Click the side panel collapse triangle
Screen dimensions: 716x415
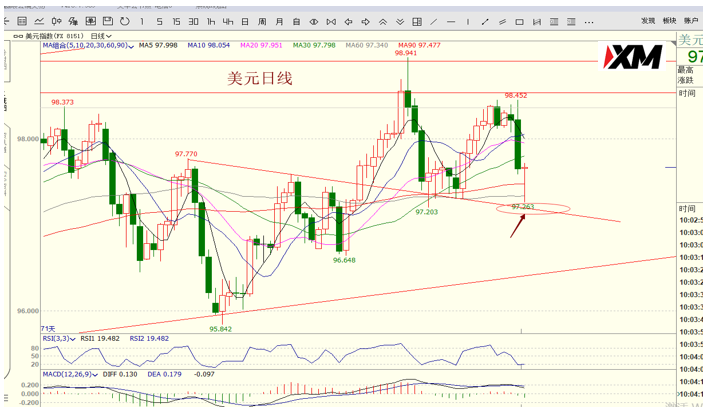(x=673, y=43)
